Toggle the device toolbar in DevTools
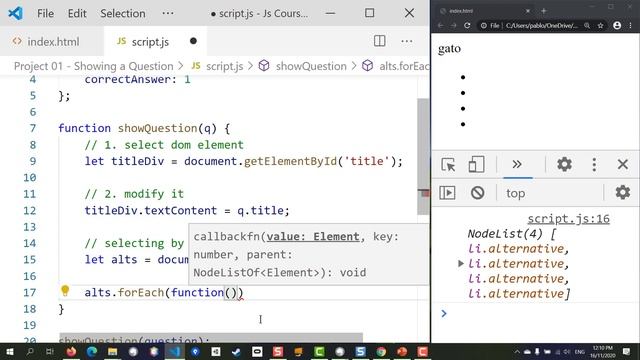Screen dimensions: 640x360 coord(476,164)
